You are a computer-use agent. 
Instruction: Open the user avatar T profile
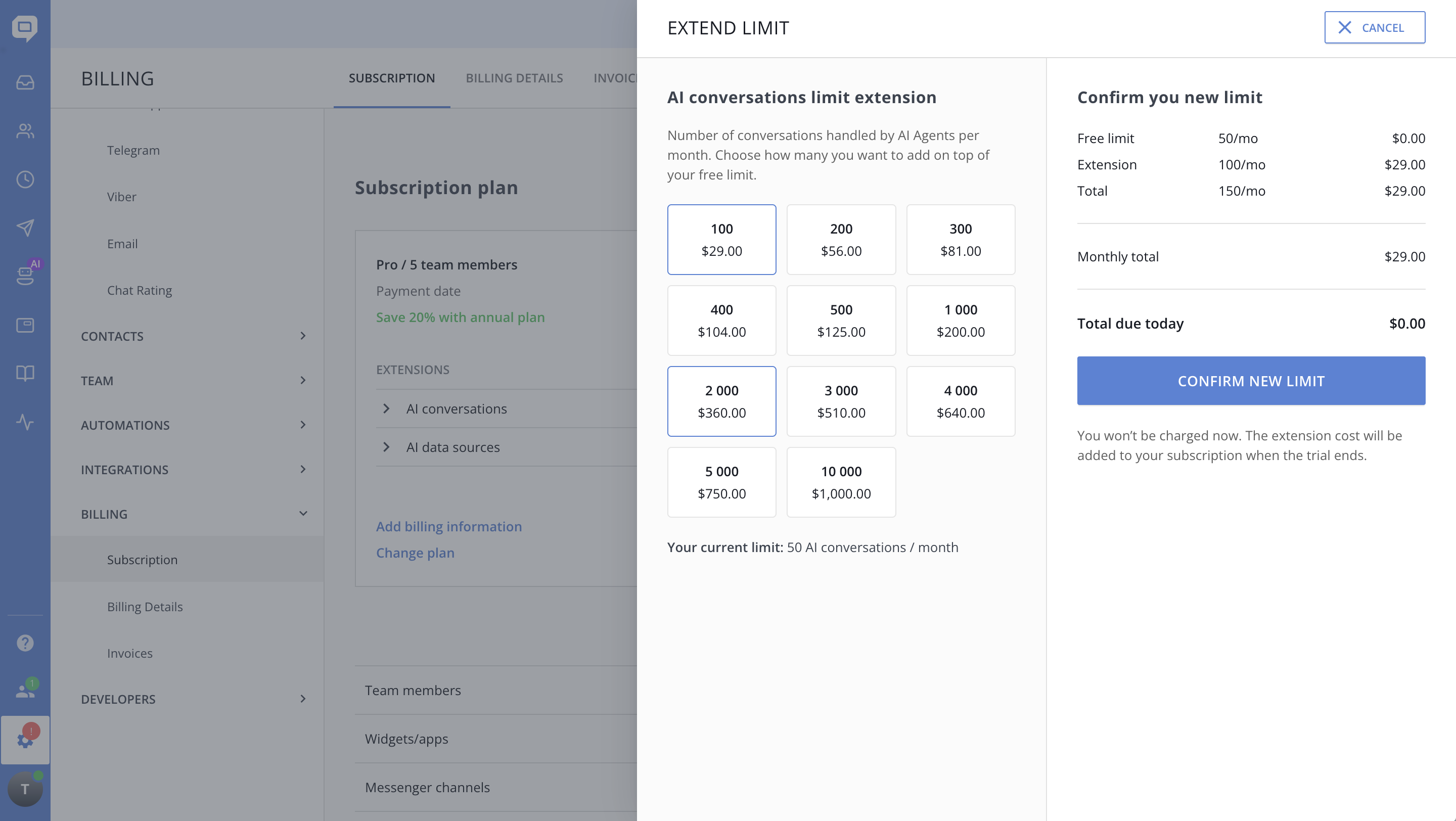pos(25,789)
